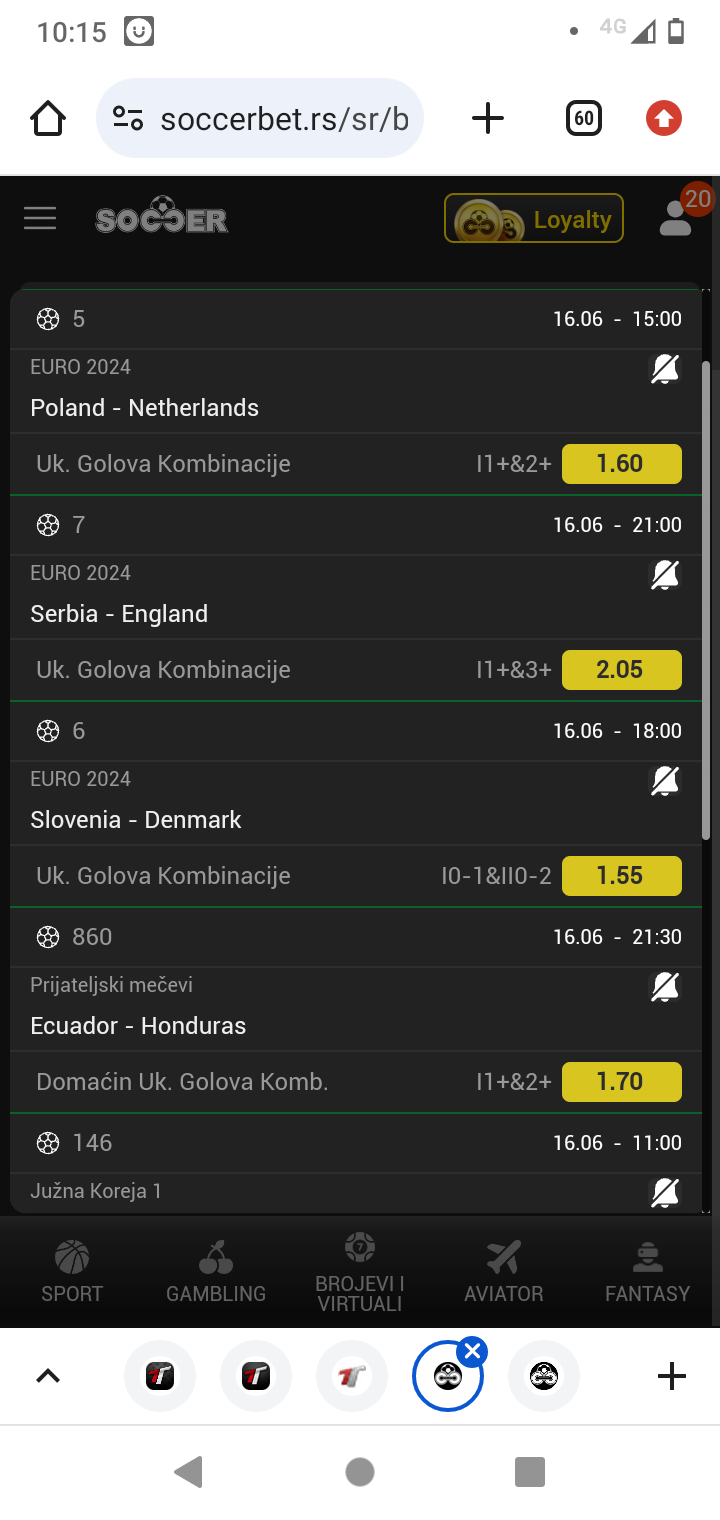Open the Loyalty program button
The image size is (720, 1520).
tap(534, 218)
